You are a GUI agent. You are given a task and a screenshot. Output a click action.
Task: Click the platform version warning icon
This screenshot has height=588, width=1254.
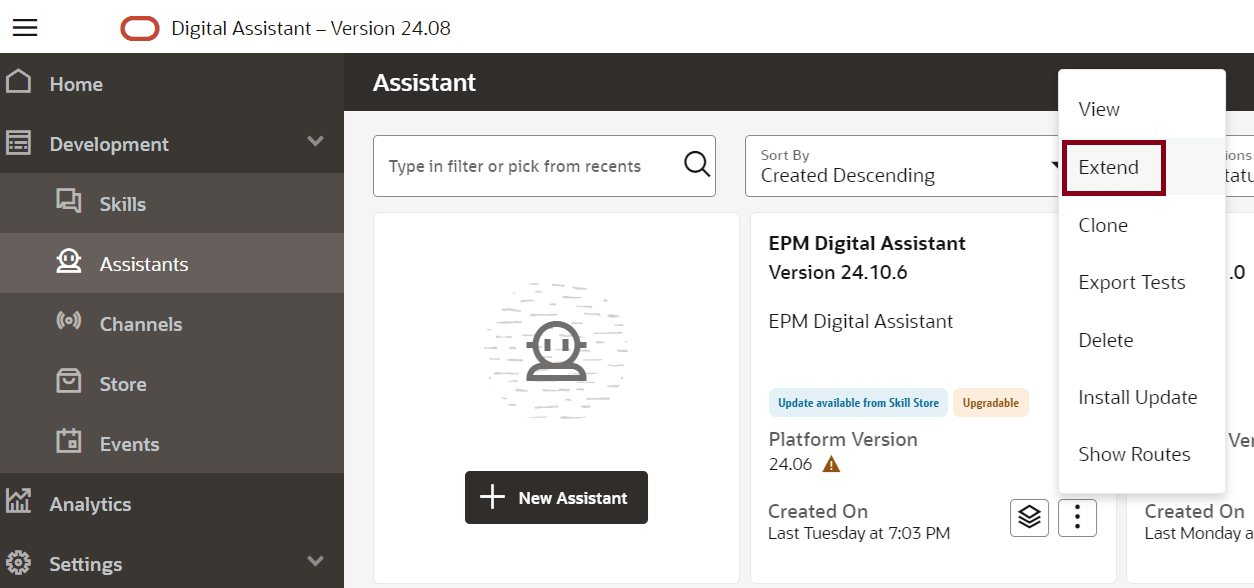pos(831,464)
